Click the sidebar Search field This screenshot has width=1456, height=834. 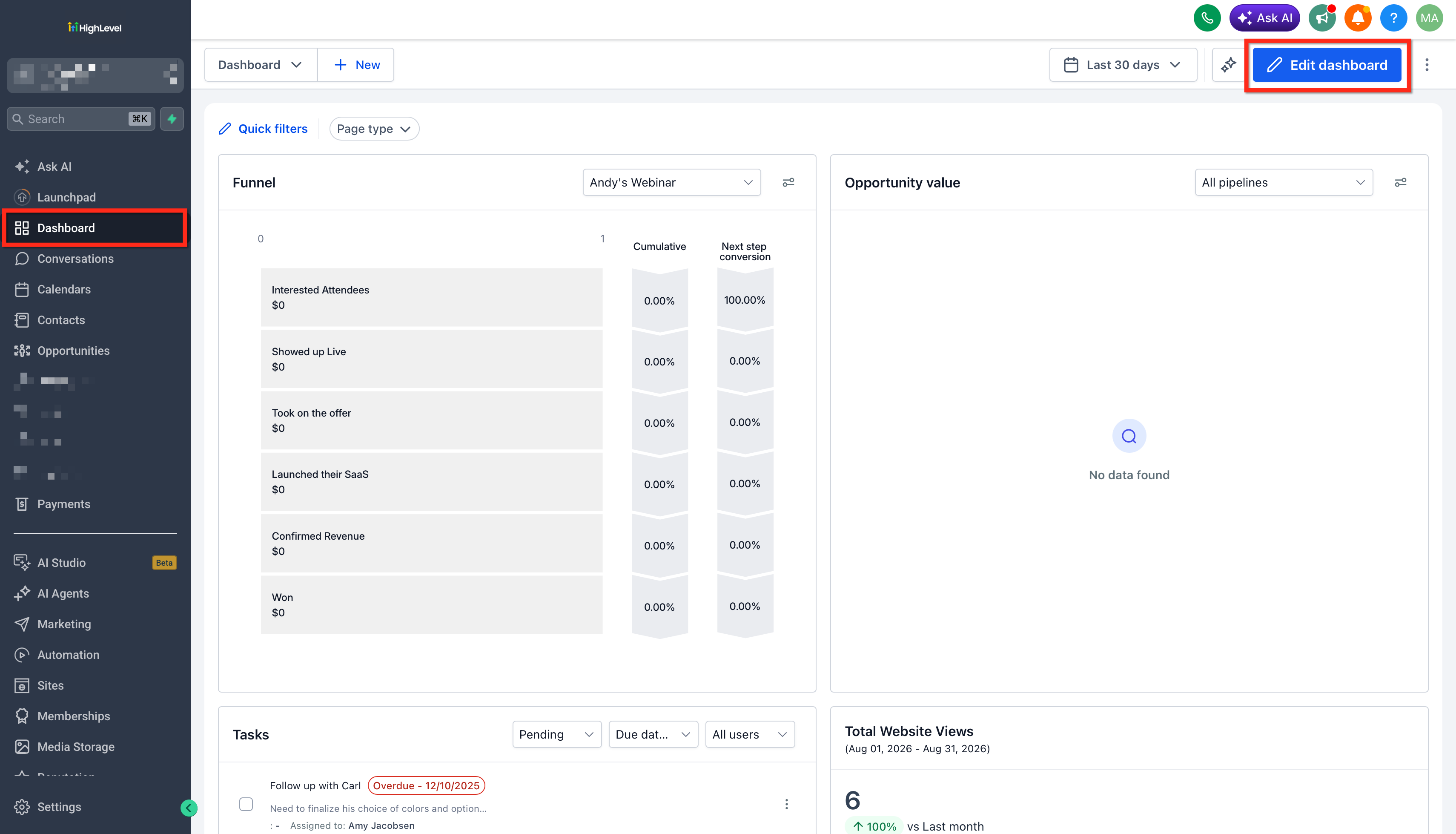tap(81, 118)
